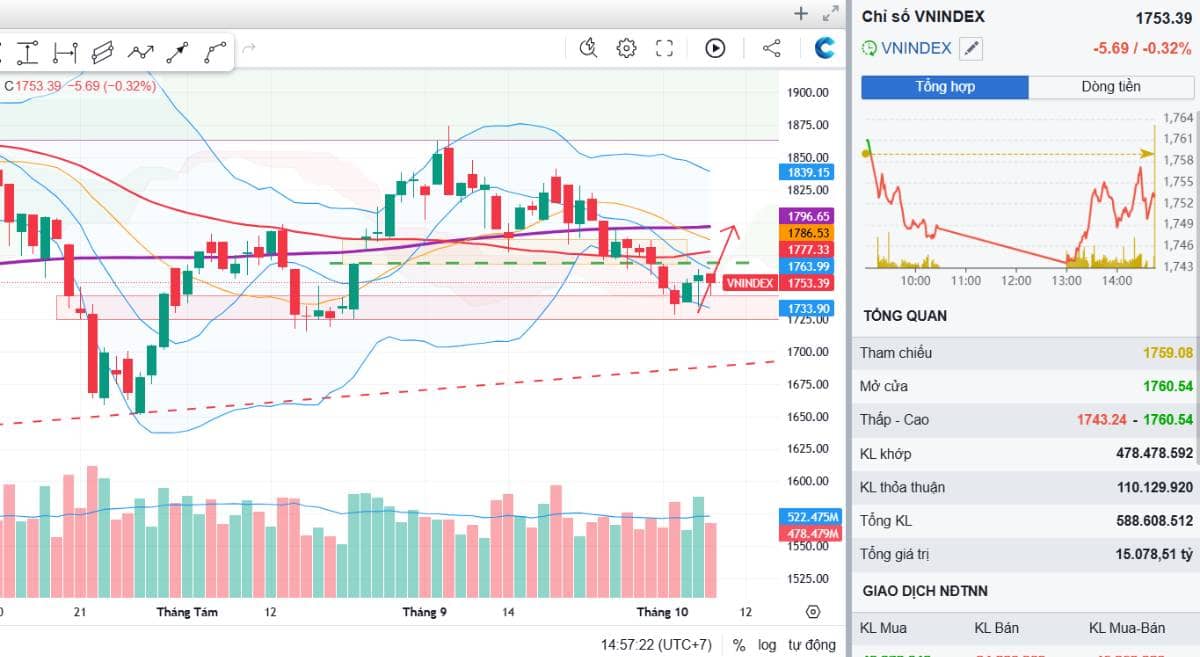Select the vertical price range drawing tool
This screenshot has width=1200, height=657.
[x=28, y=52]
